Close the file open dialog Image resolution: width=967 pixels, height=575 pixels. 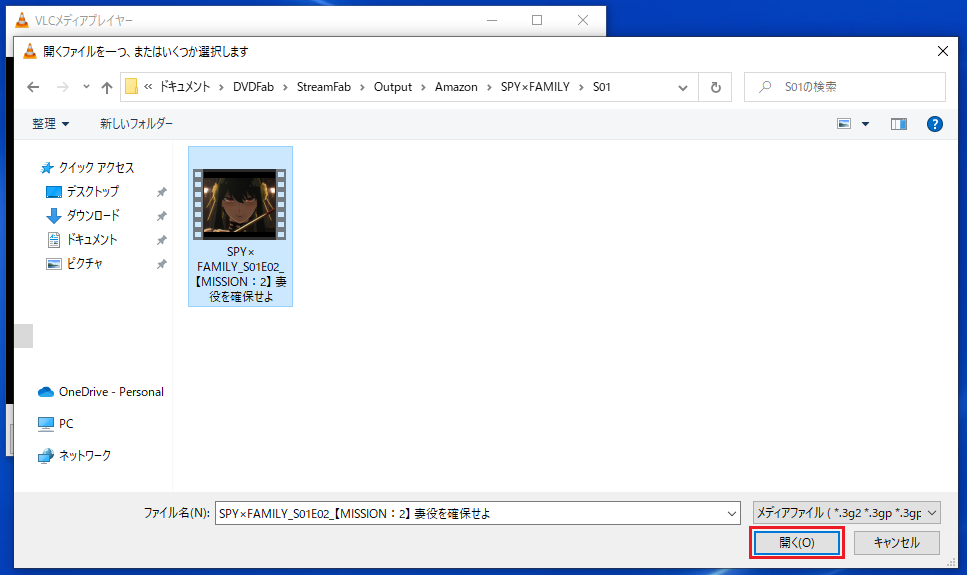943,51
